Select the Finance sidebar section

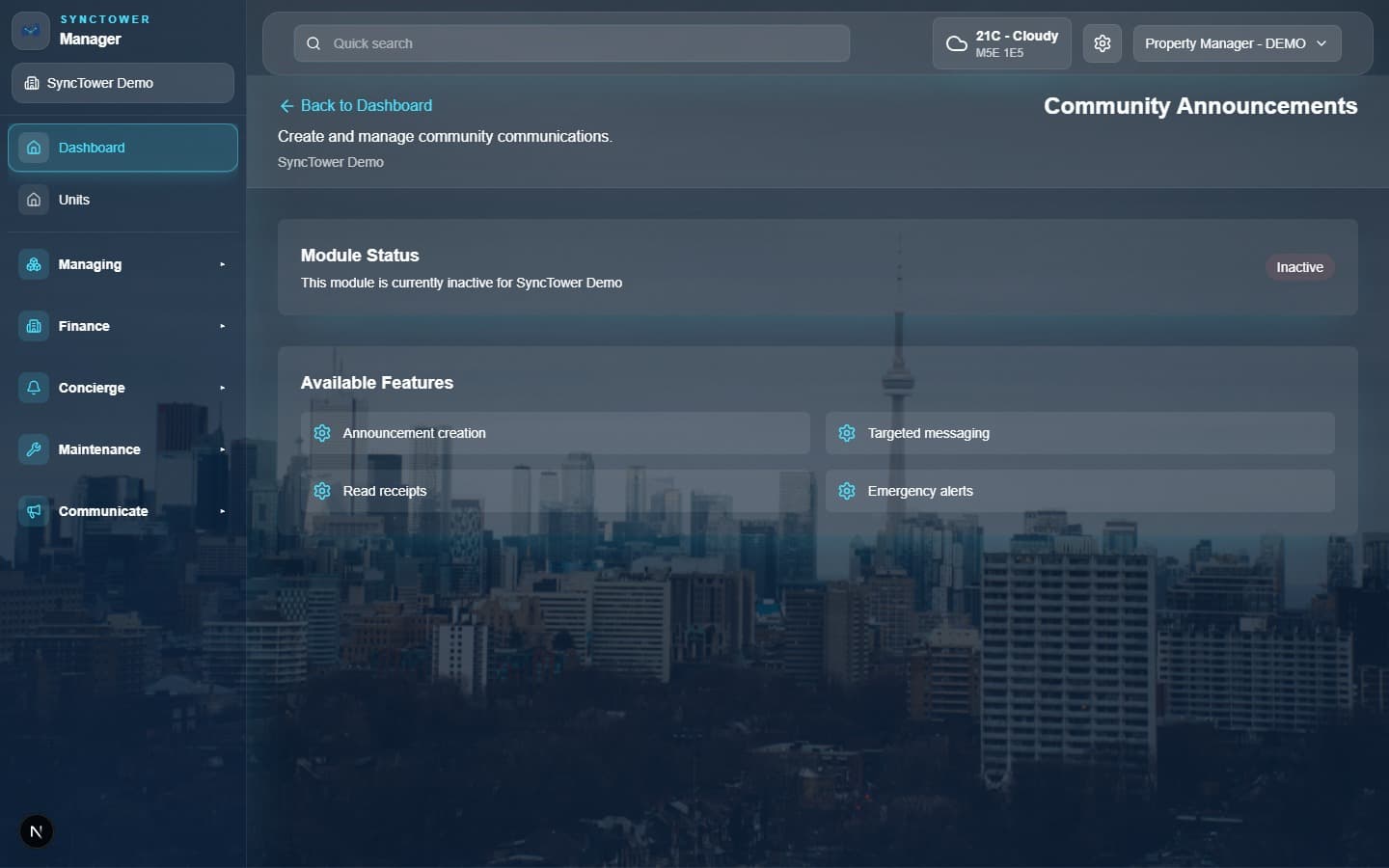pyautogui.click(x=123, y=326)
